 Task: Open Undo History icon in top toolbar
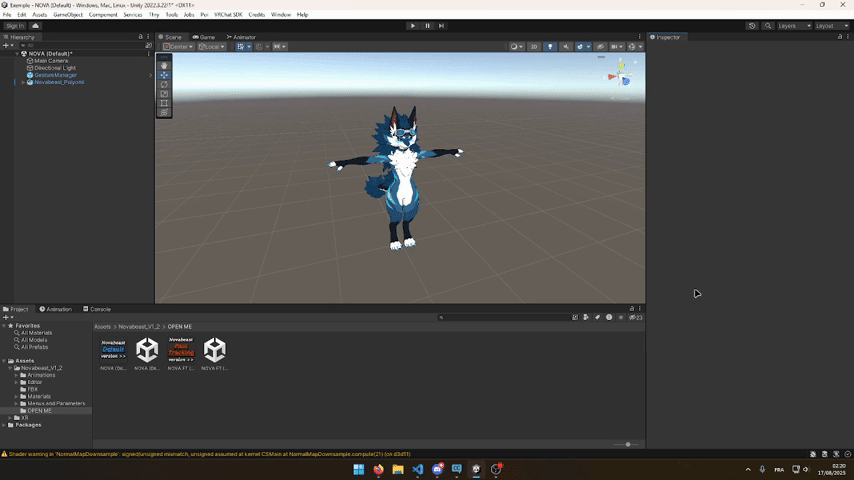point(752,25)
